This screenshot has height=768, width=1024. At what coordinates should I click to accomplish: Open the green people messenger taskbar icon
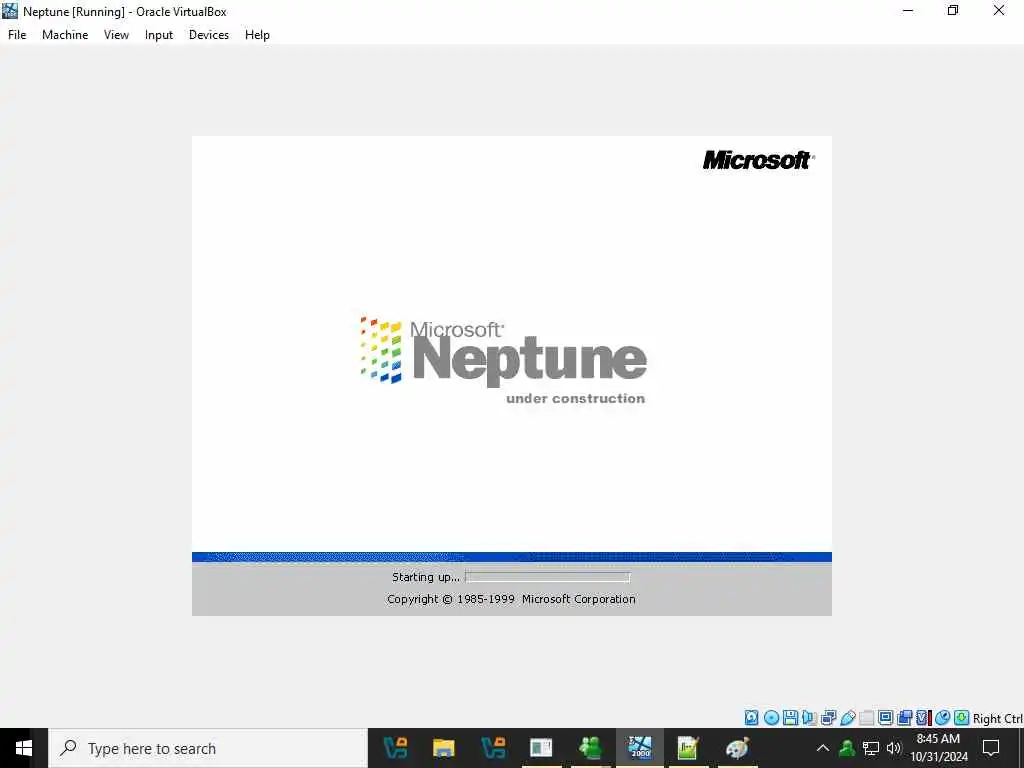coord(590,748)
